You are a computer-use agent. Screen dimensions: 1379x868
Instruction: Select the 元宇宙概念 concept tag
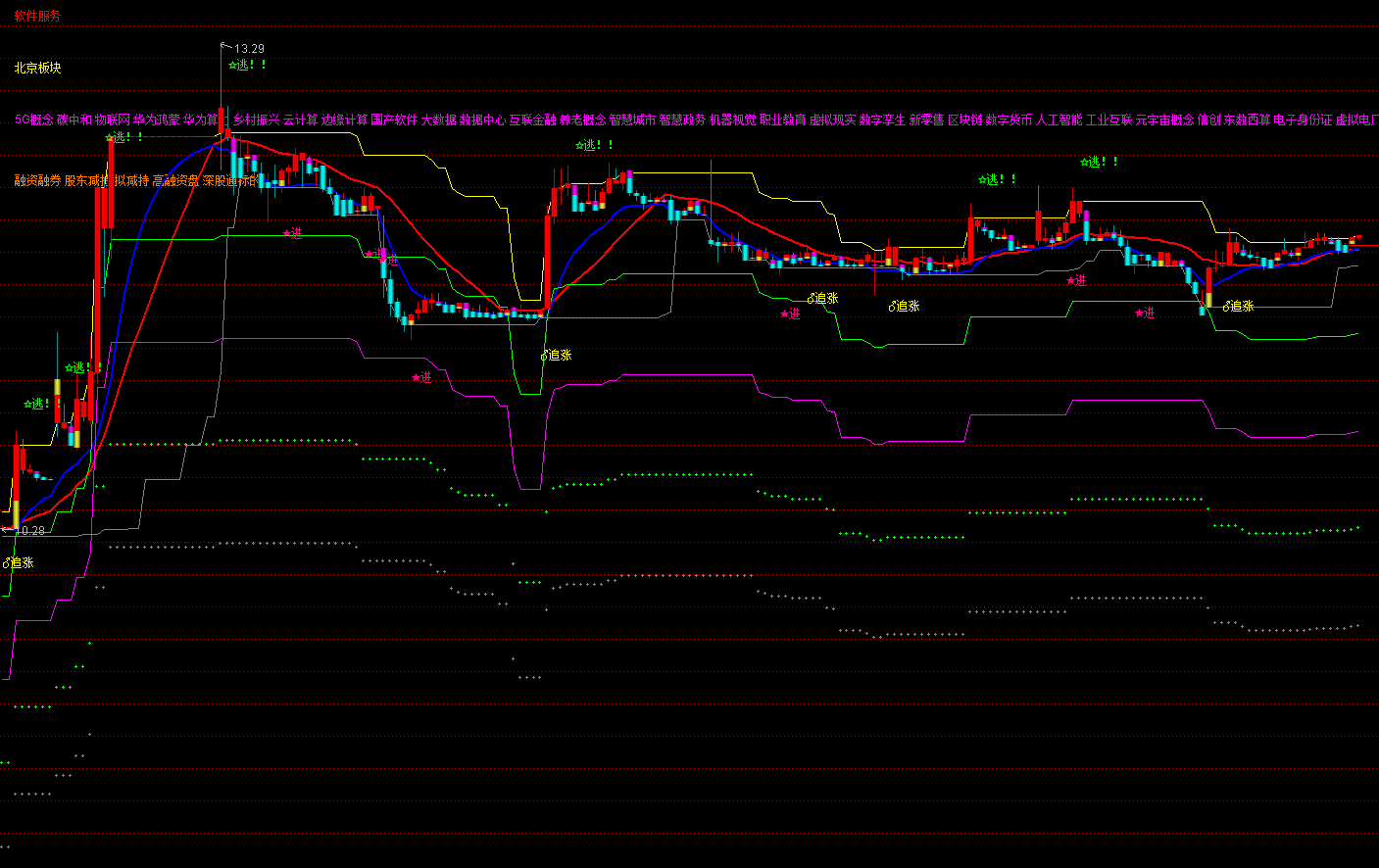click(1165, 120)
